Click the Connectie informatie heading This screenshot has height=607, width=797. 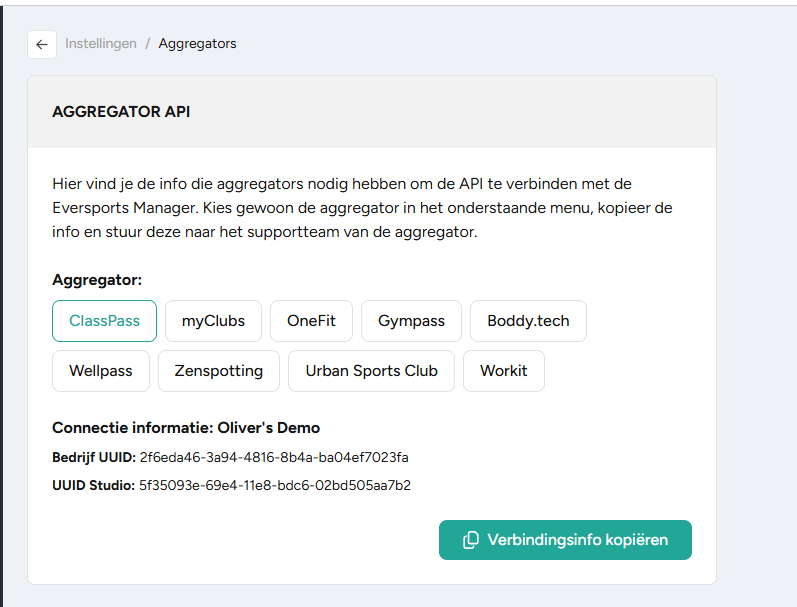point(186,428)
